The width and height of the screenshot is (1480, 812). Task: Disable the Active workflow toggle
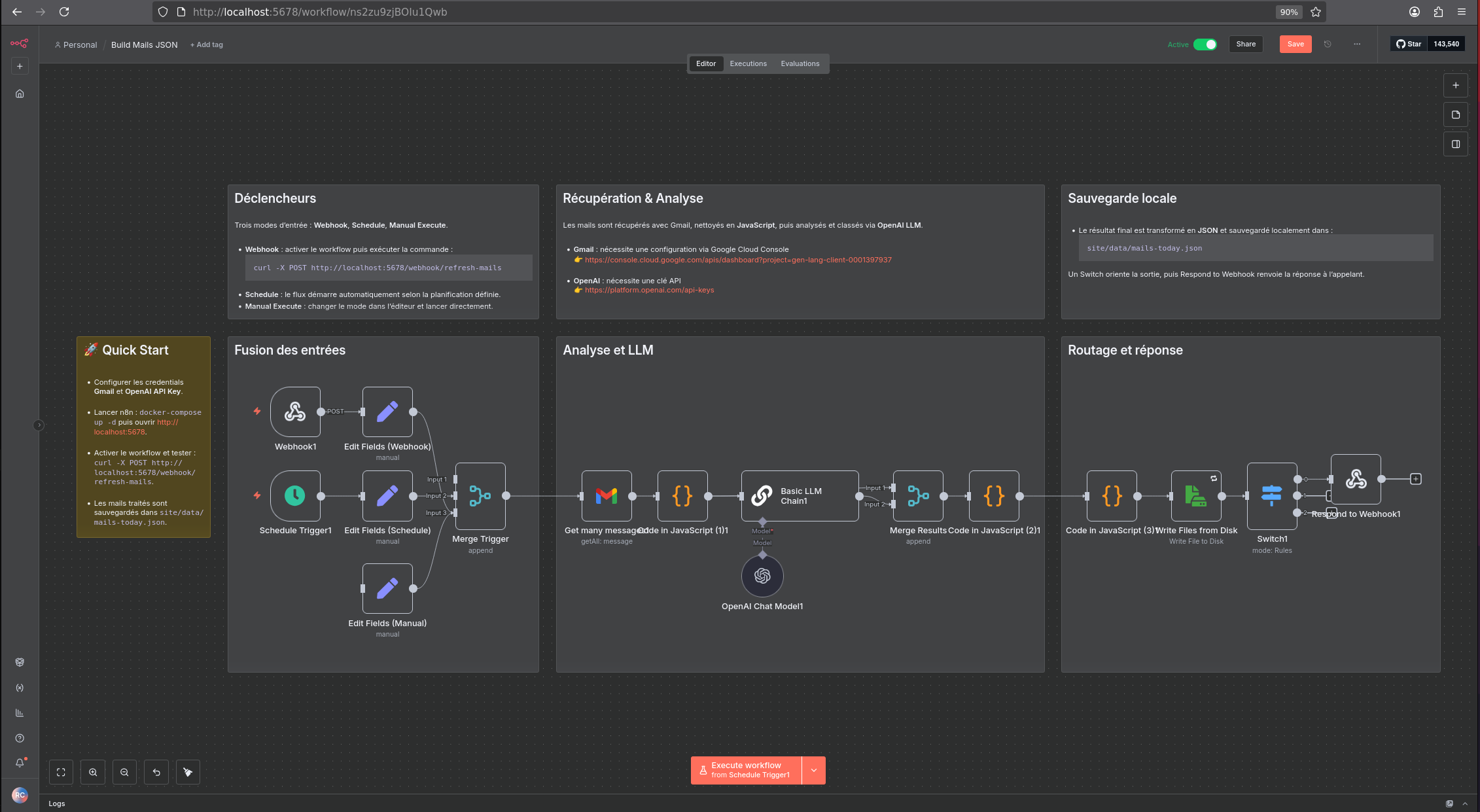click(x=1205, y=44)
